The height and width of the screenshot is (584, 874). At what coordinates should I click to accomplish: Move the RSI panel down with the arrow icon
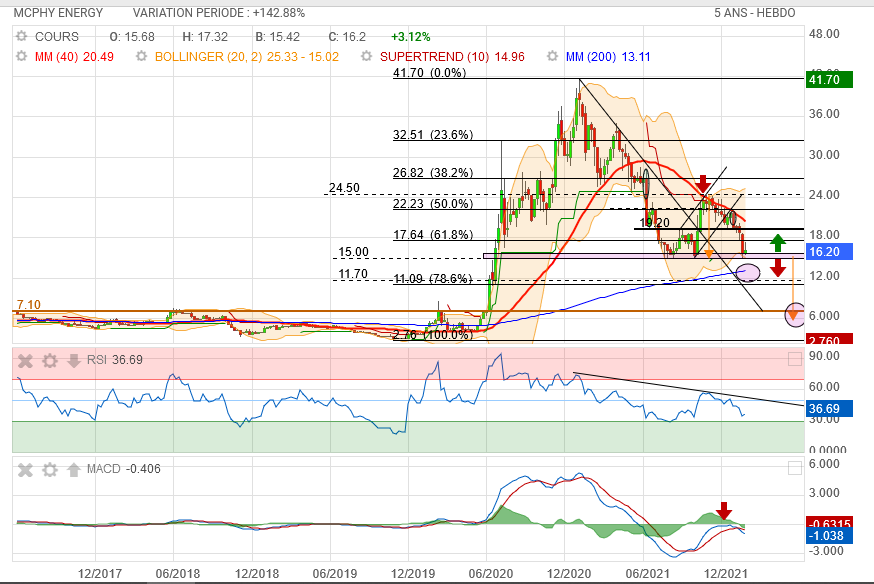tap(74, 361)
